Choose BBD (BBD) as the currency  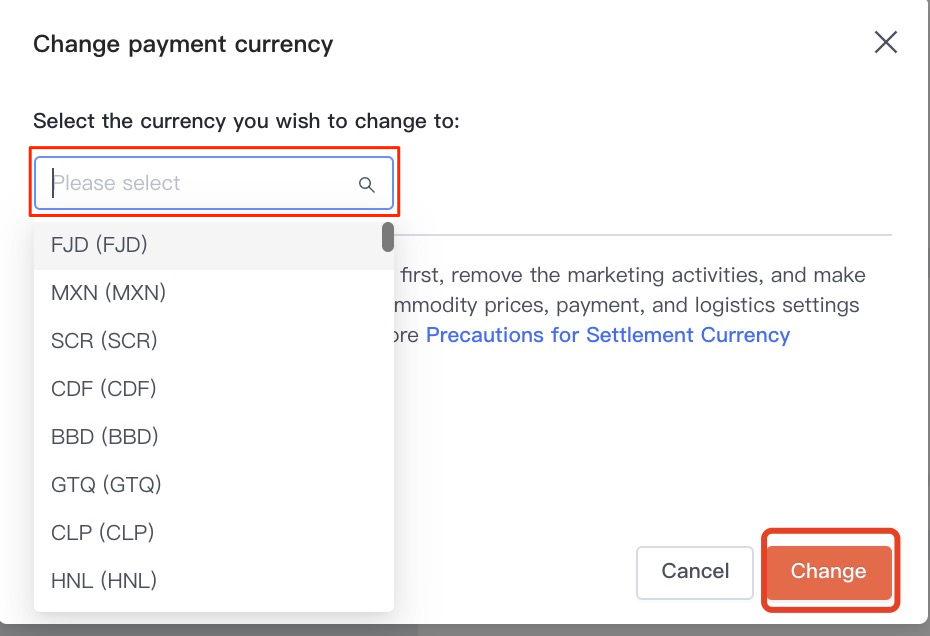coord(105,436)
